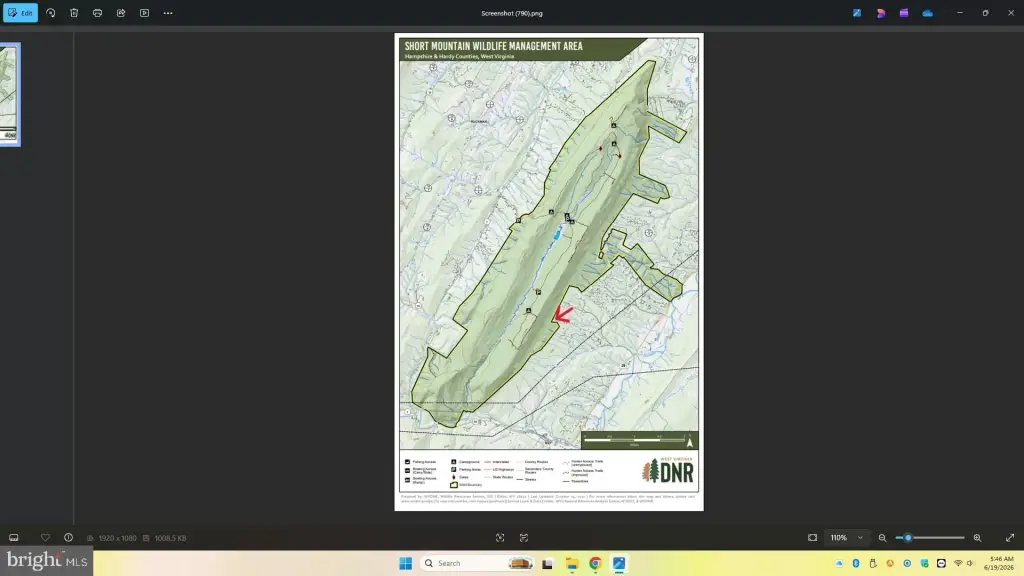Adjust the zoom slider handle
The image size is (1024, 576).
(x=908, y=538)
